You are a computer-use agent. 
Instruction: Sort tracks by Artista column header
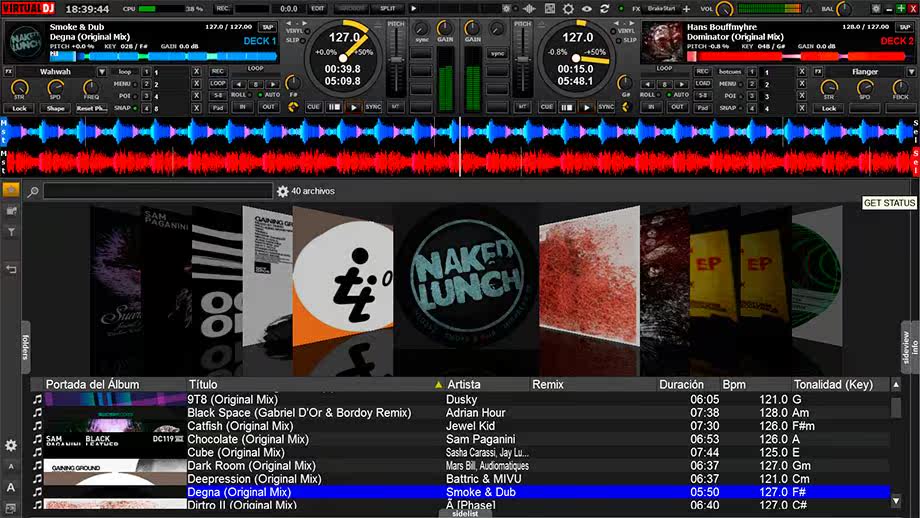click(464, 384)
